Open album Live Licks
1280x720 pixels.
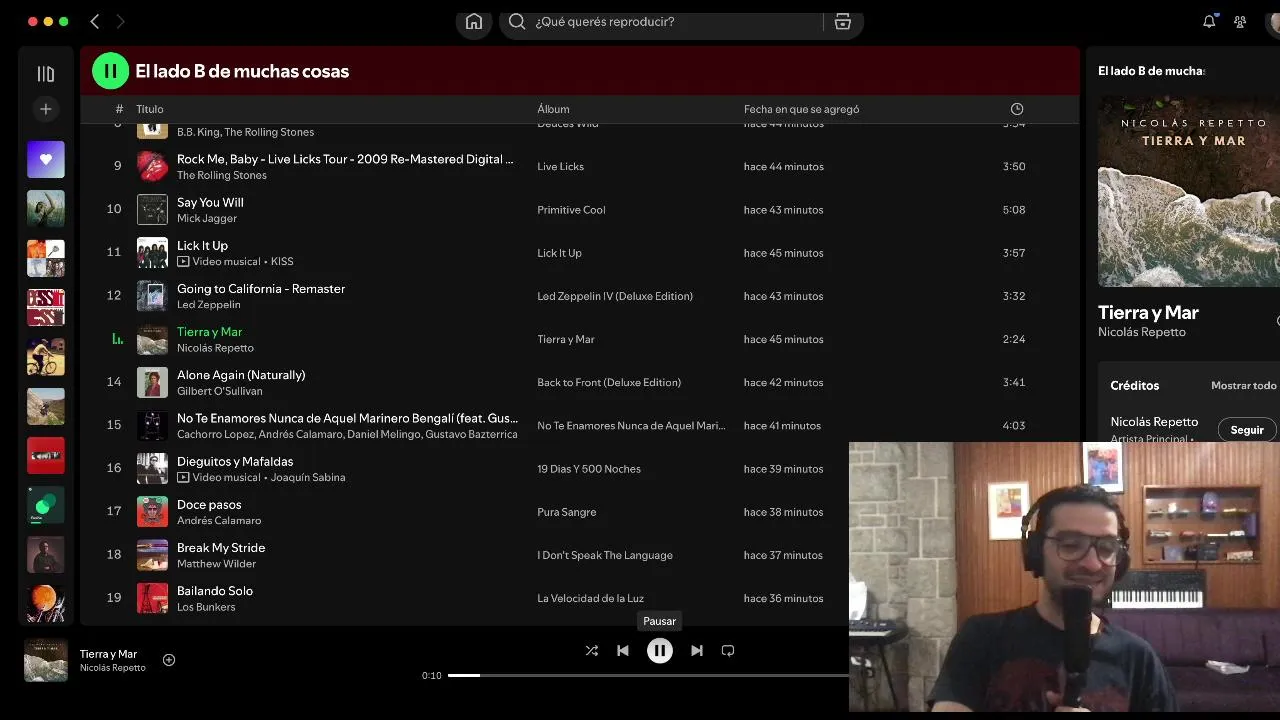coord(560,167)
